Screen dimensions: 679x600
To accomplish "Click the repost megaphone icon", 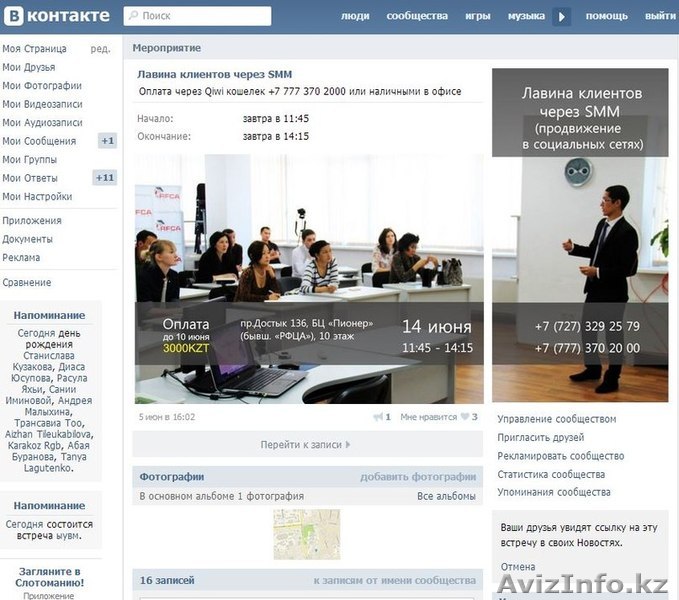I will coord(378,417).
